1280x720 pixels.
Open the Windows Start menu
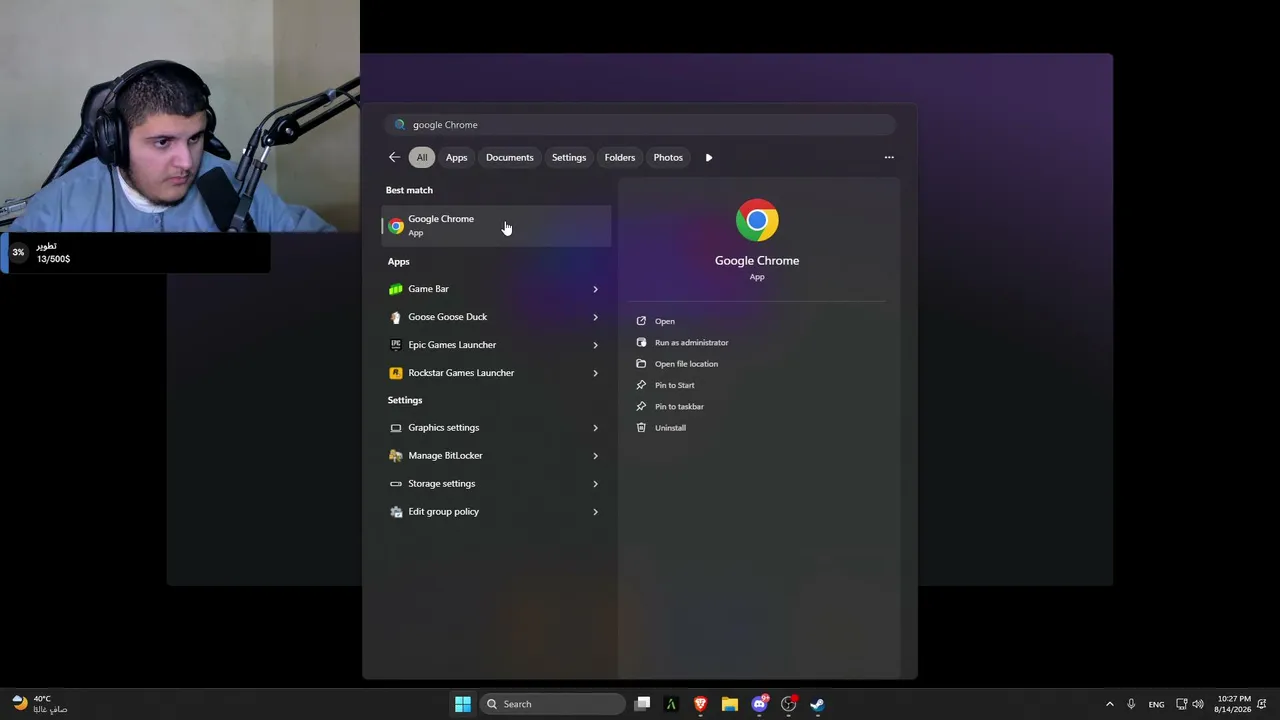463,704
